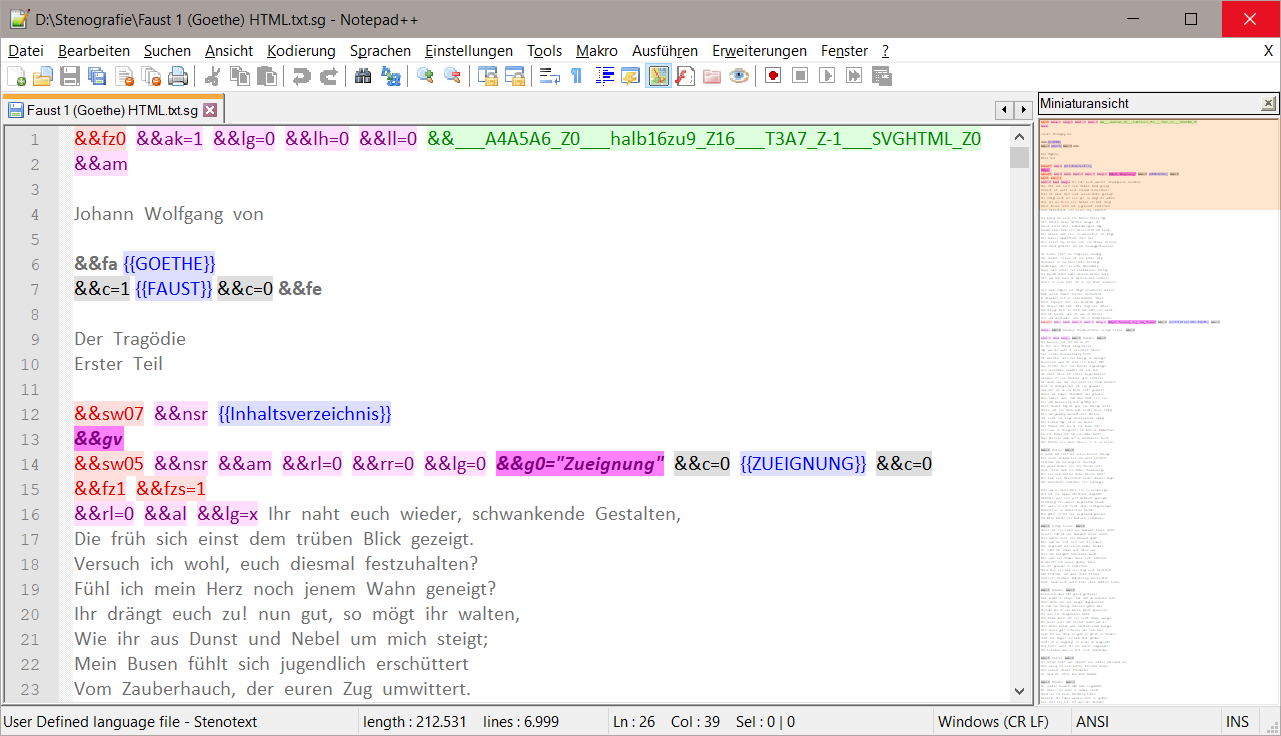Close the Miniaturansicht panel

1268,103
